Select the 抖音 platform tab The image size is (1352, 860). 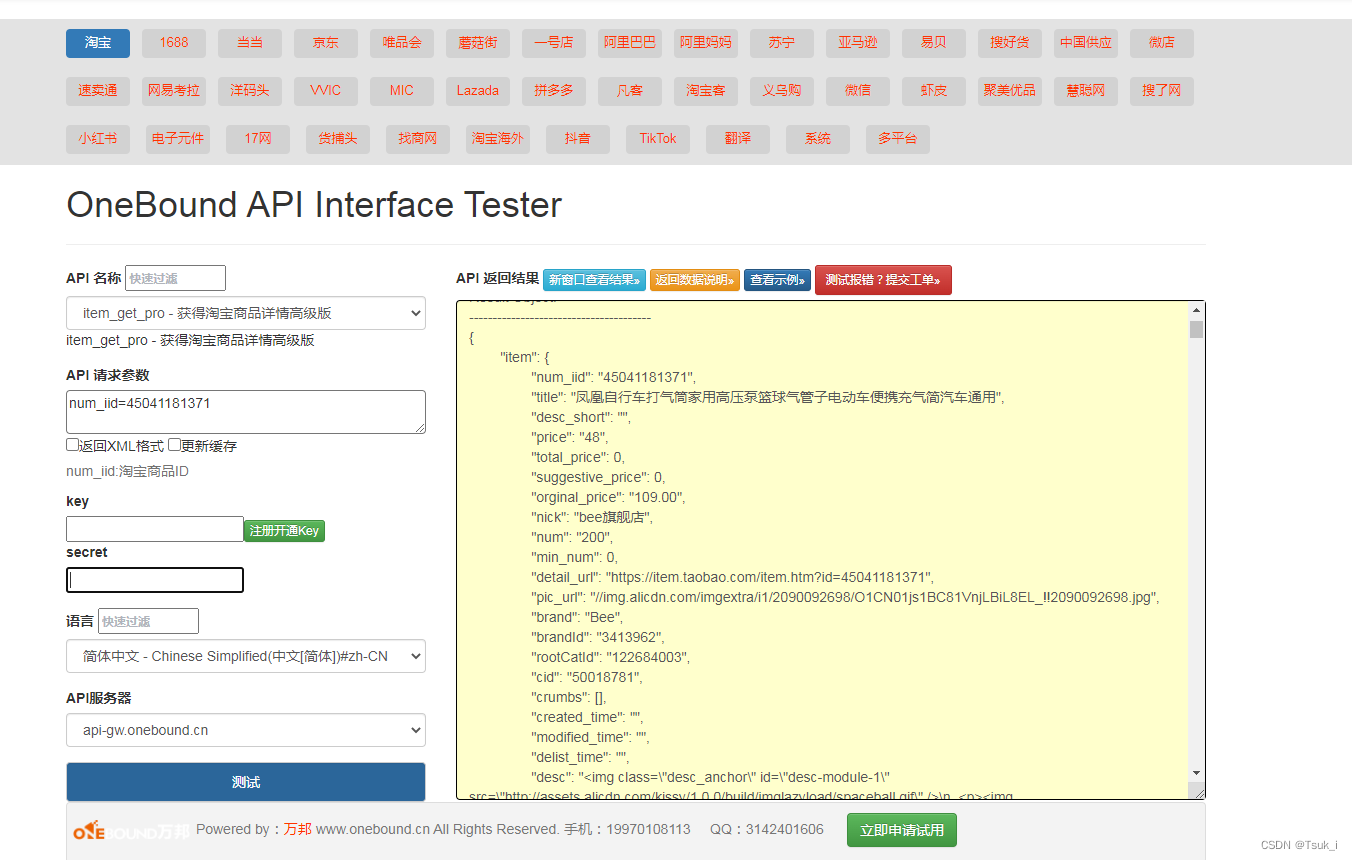point(578,139)
